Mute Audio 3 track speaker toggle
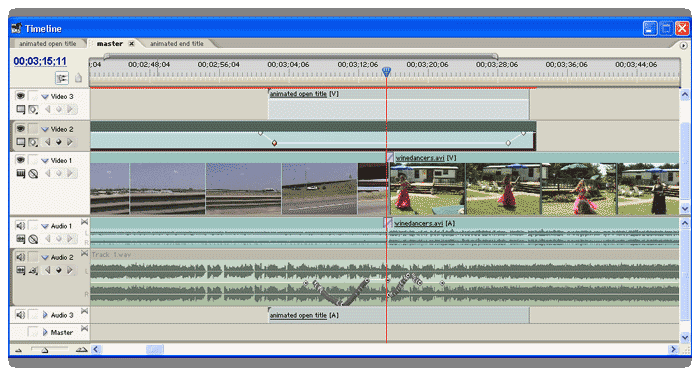 [20, 315]
